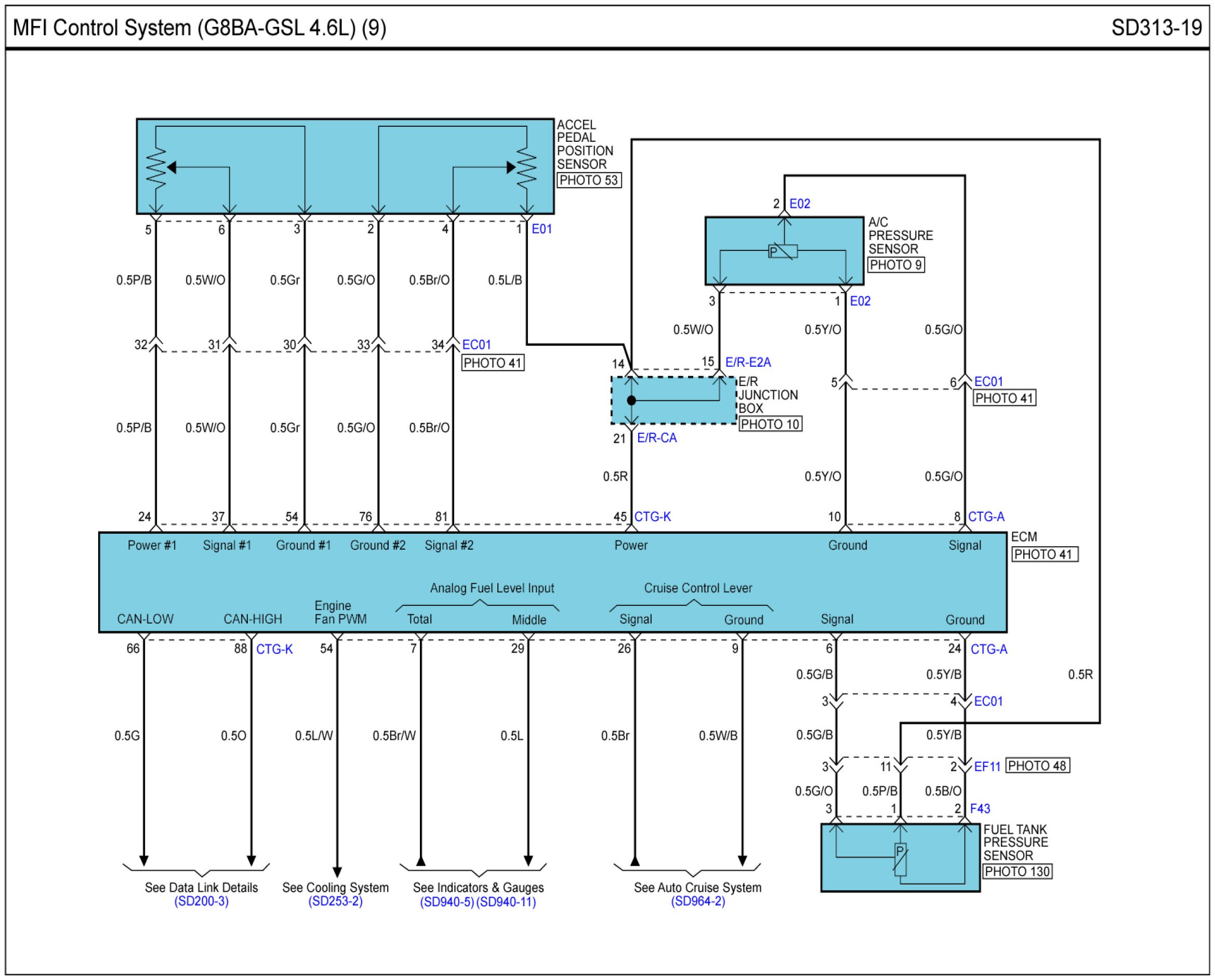
Task: Open the SD253-2 cooling system link
Action: tap(335, 901)
